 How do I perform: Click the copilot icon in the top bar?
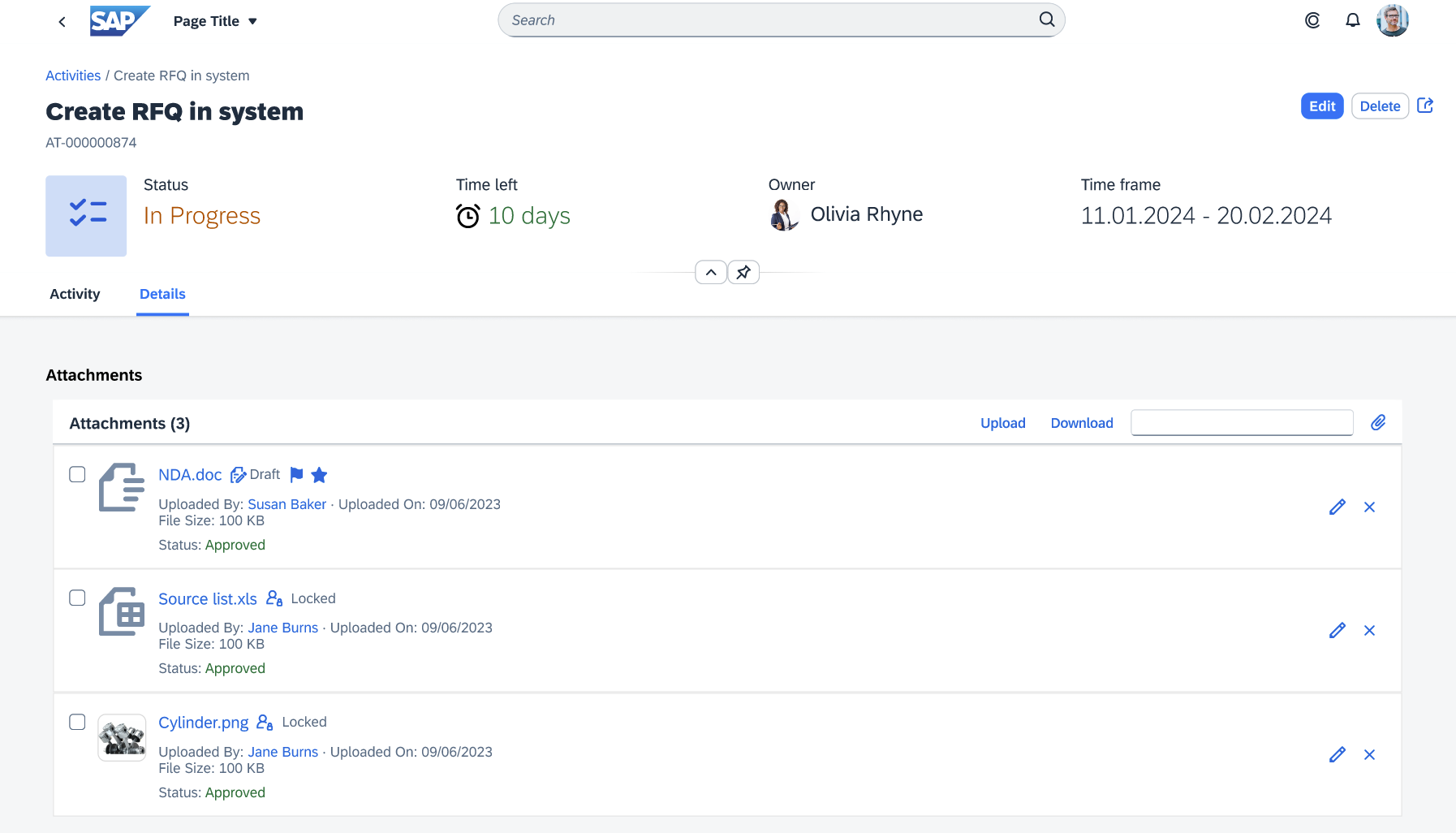pos(1312,20)
